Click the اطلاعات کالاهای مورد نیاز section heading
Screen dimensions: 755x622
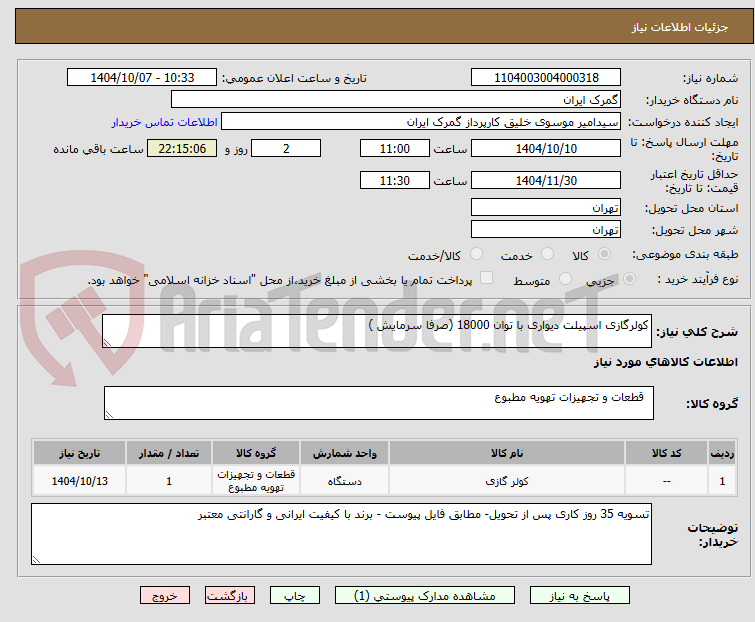click(x=665, y=362)
